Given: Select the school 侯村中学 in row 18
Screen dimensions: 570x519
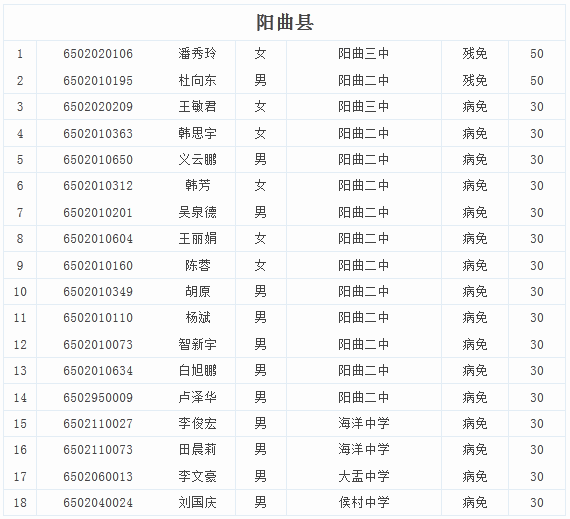Looking at the screenshot, I should pyautogui.click(x=364, y=503).
